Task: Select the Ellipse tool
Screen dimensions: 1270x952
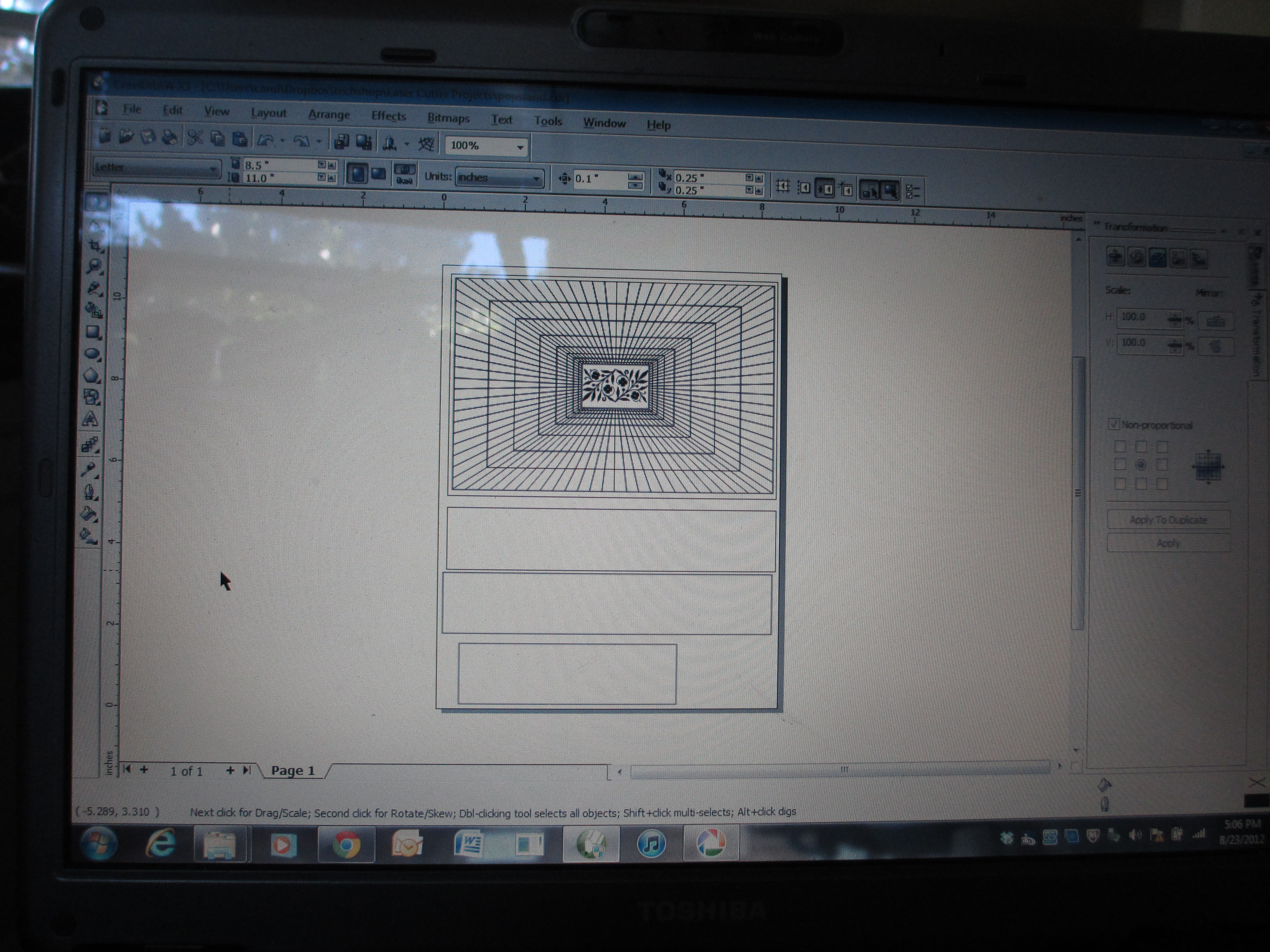Action: pos(92,354)
